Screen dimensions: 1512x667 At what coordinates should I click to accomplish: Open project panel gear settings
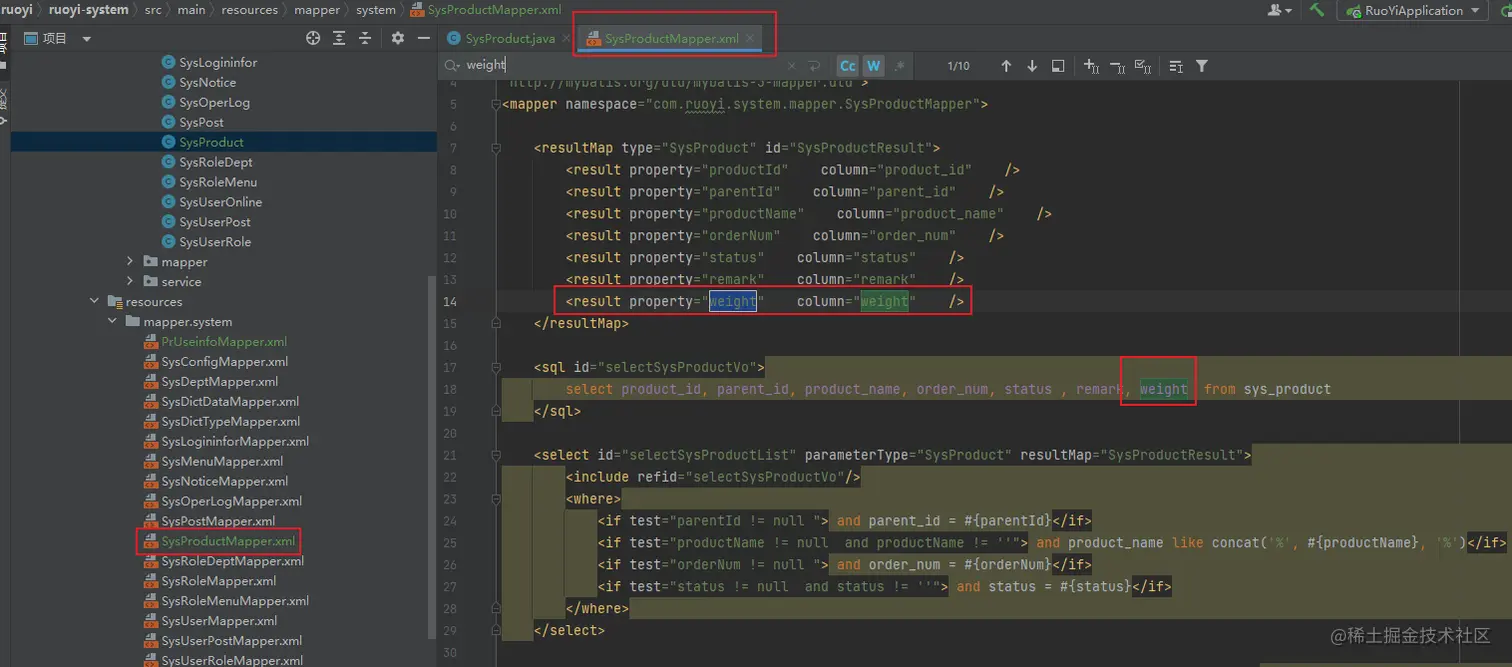(x=397, y=38)
